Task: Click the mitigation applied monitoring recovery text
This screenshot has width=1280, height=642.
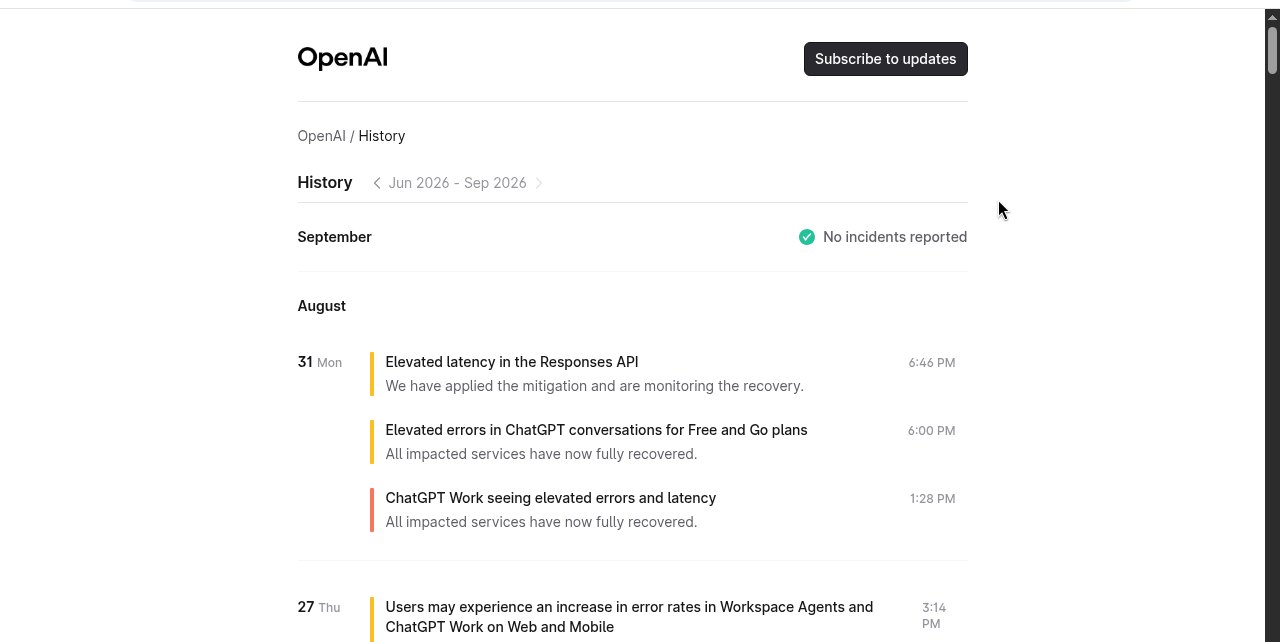Action: pos(594,386)
